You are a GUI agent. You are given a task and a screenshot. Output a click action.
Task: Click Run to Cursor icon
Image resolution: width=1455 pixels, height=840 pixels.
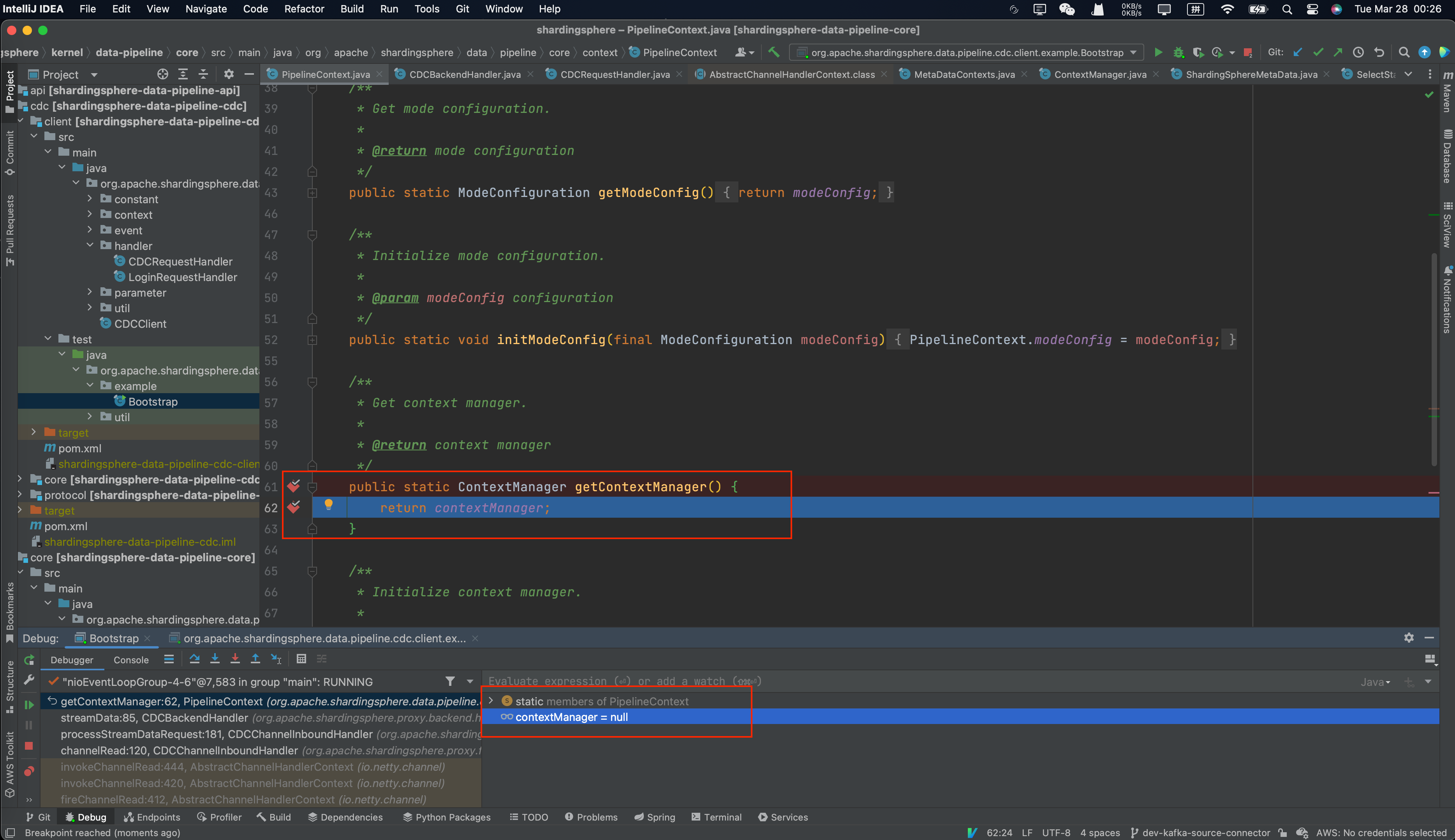276,659
